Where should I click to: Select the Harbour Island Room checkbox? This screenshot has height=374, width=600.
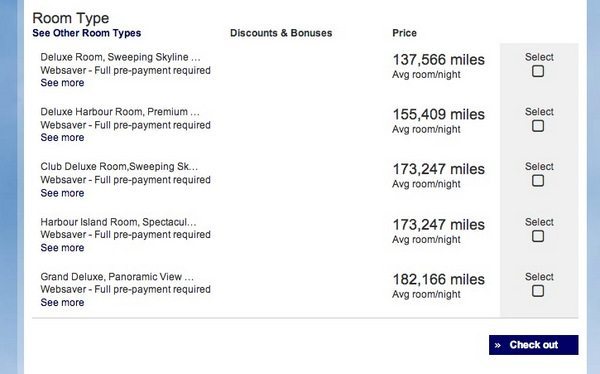pos(538,236)
